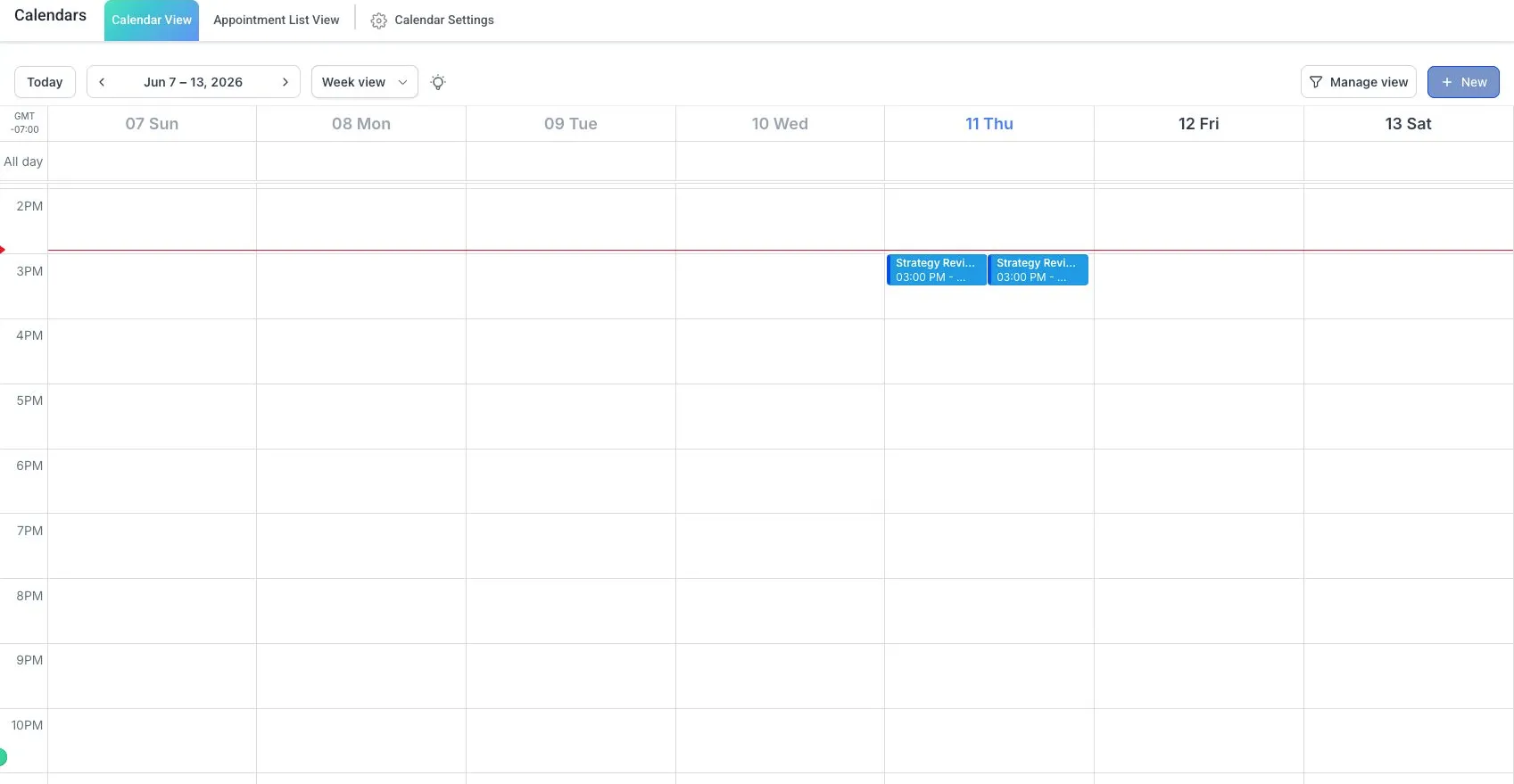Click the GMT -07:00 timezone label
Screen dimensions: 1514x784
25,123
